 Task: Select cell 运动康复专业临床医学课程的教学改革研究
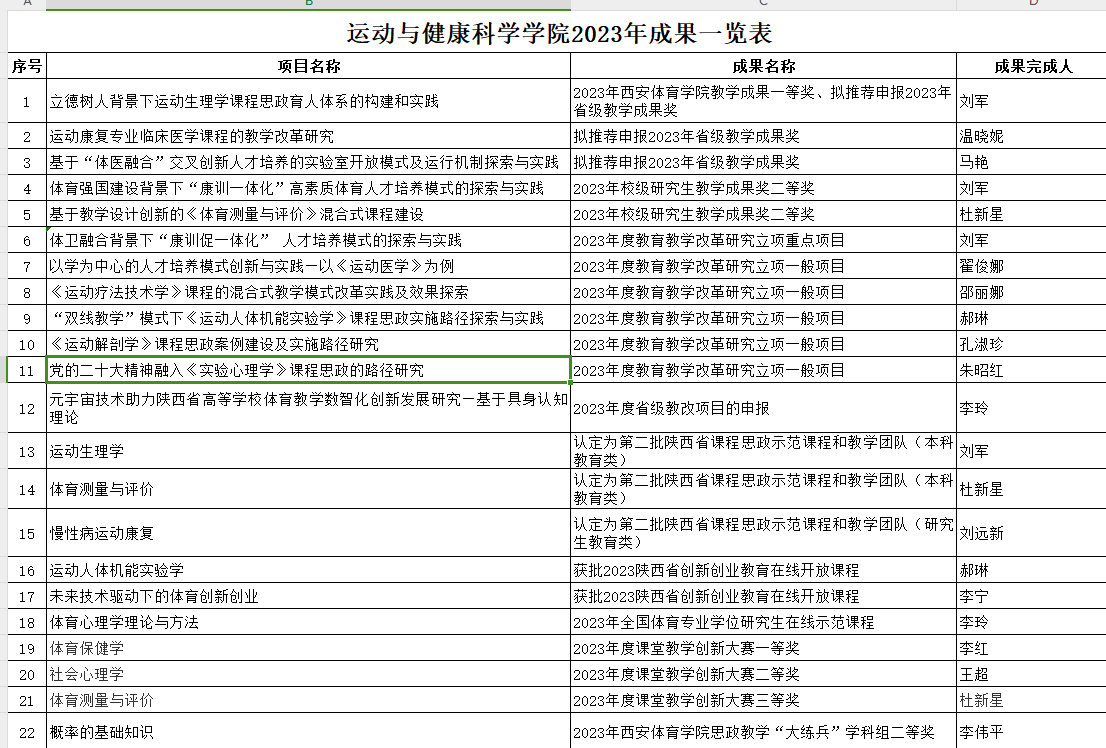308,136
